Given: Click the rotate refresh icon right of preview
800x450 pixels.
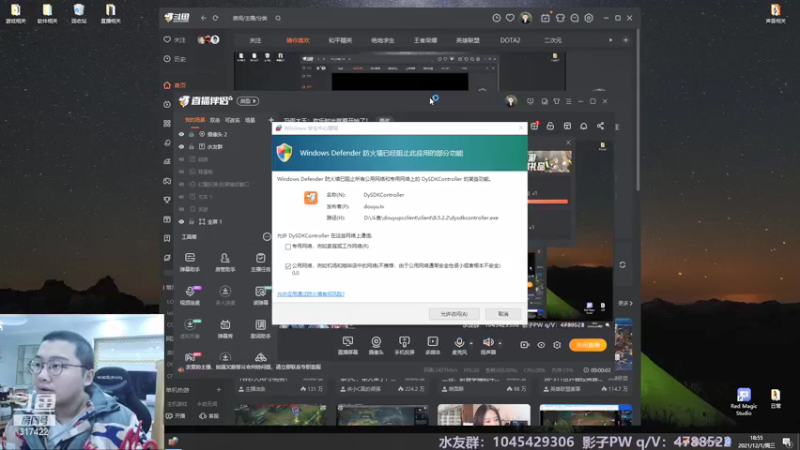Looking at the screenshot, I should pos(622,265).
